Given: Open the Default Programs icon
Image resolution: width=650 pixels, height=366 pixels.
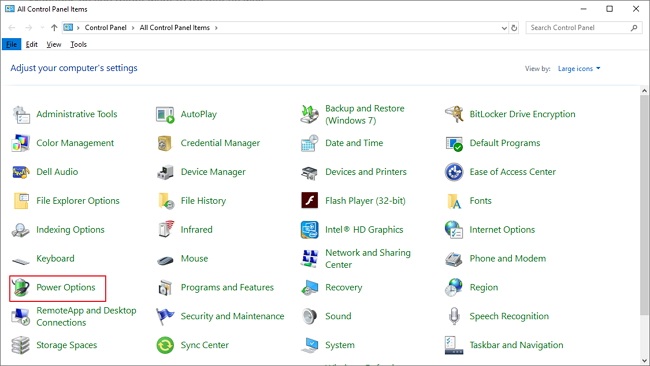Looking at the screenshot, I should coord(454,143).
